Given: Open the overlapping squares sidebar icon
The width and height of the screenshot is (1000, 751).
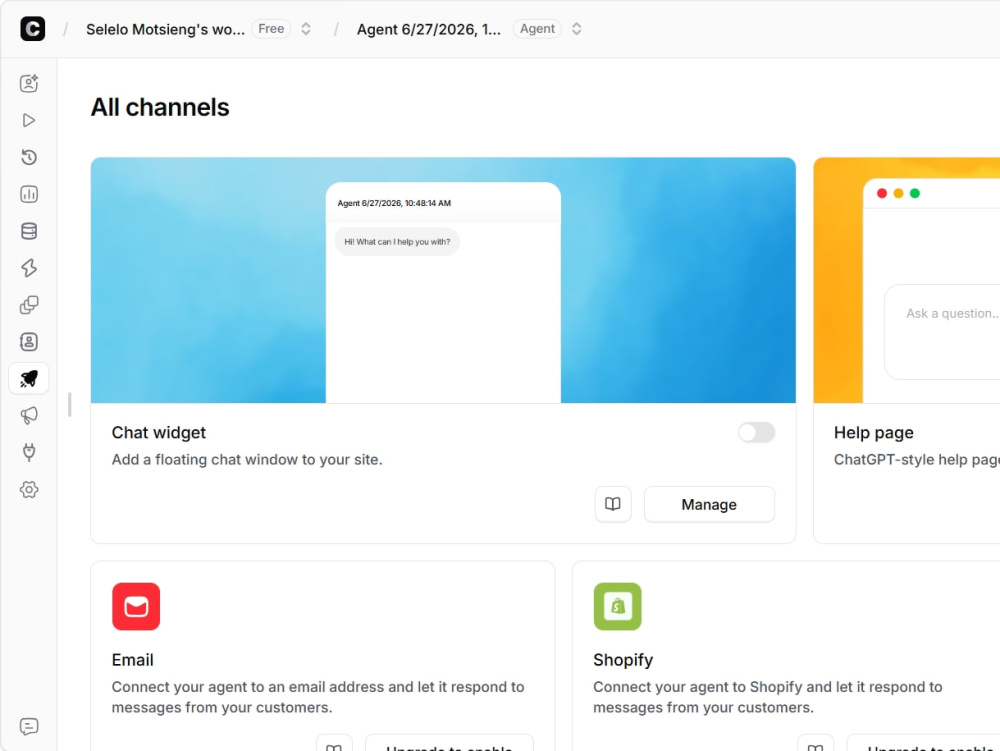Looking at the screenshot, I should 29,305.
